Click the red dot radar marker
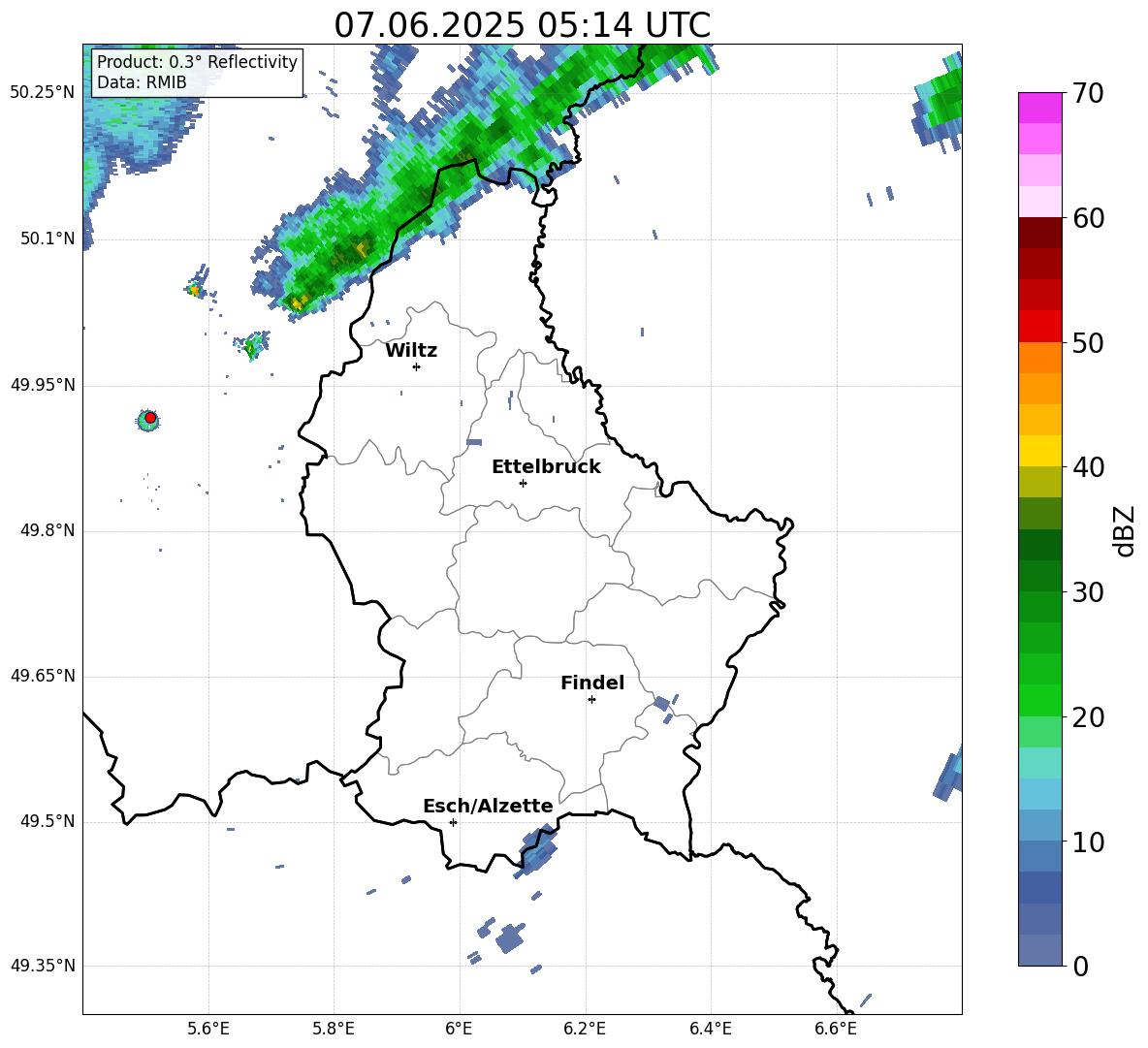This screenshot has height=1048, width=1148. [150, 418]
